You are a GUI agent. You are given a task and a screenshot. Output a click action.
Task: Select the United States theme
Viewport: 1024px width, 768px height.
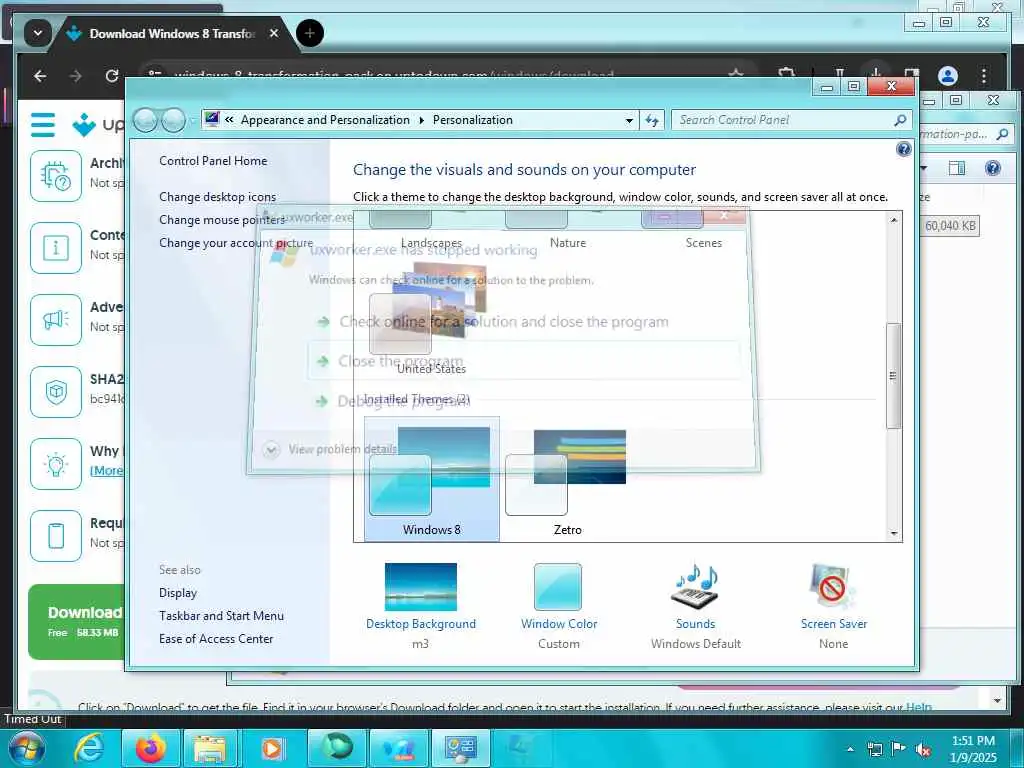tap(431, 319)
